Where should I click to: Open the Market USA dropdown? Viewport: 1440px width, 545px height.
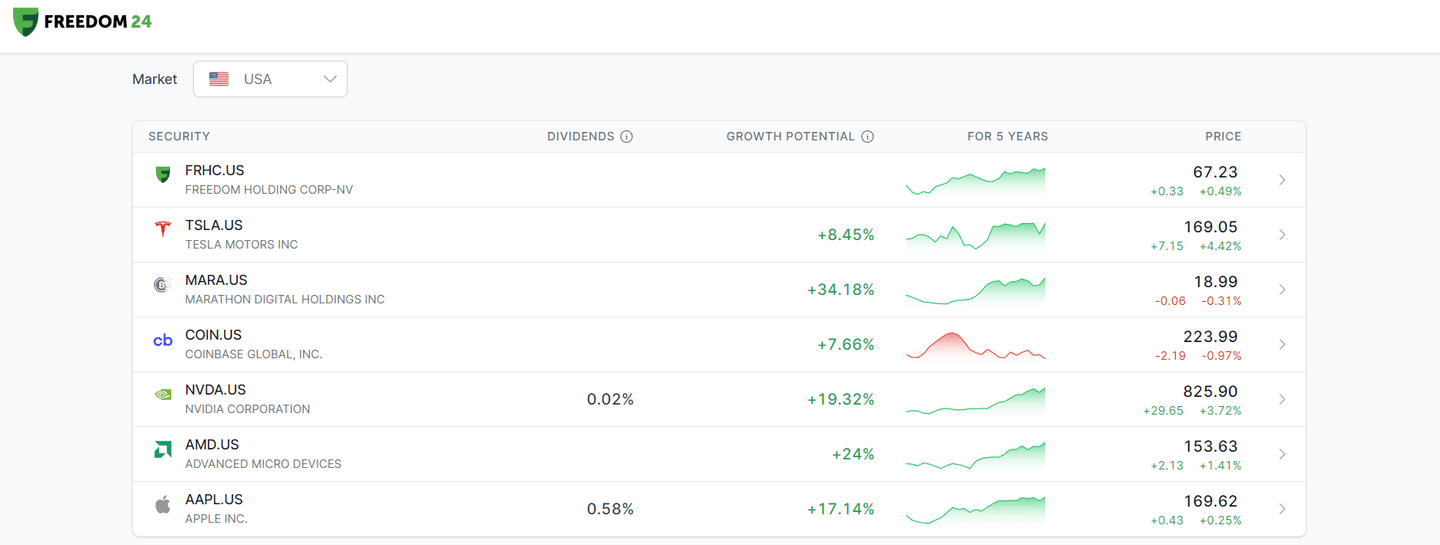pos(270,79)
